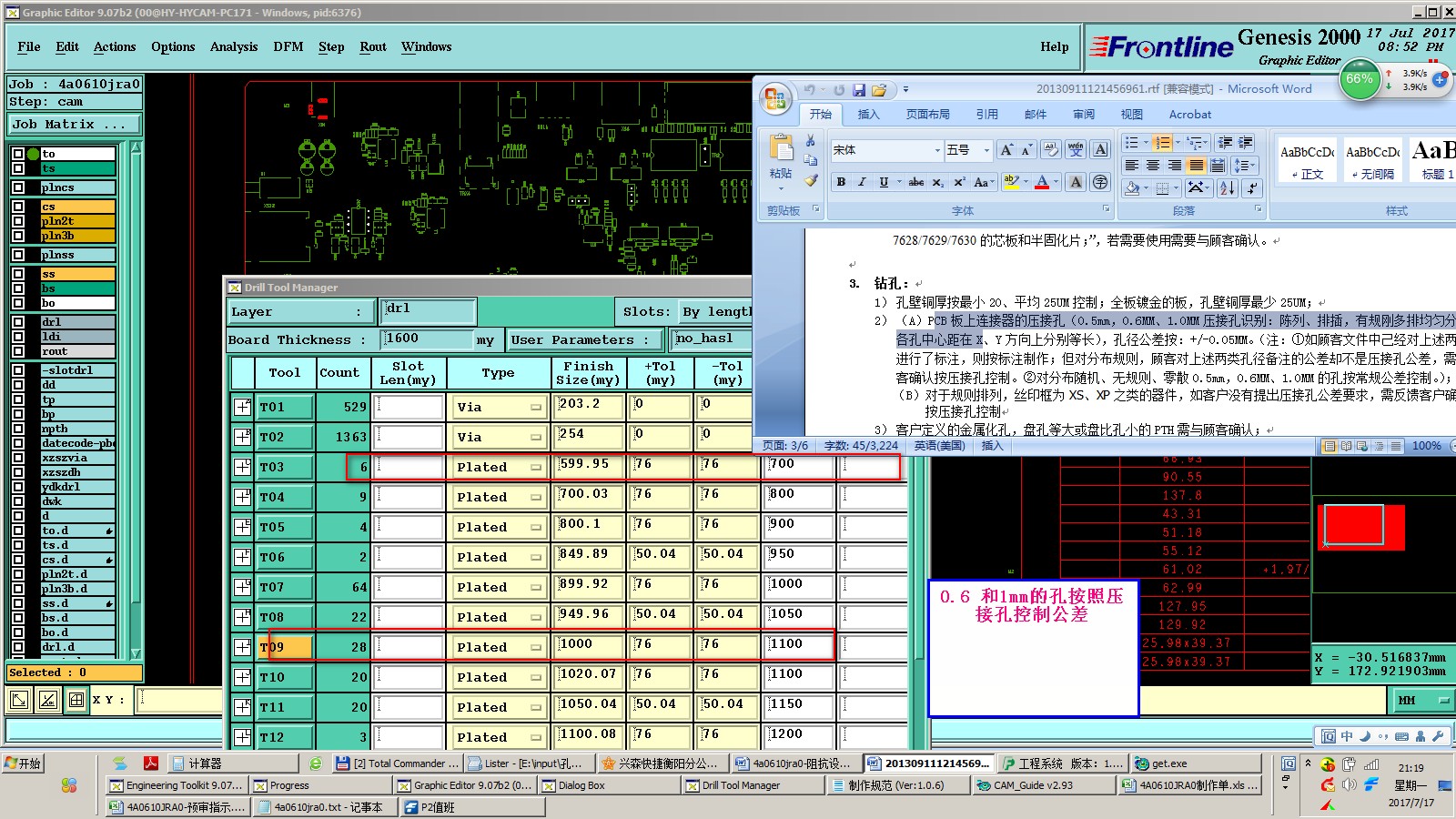This screenshot has height=819, width=1456.
Task: Click the Format Painter brush in Word
Action: click(x=810, y=181)
